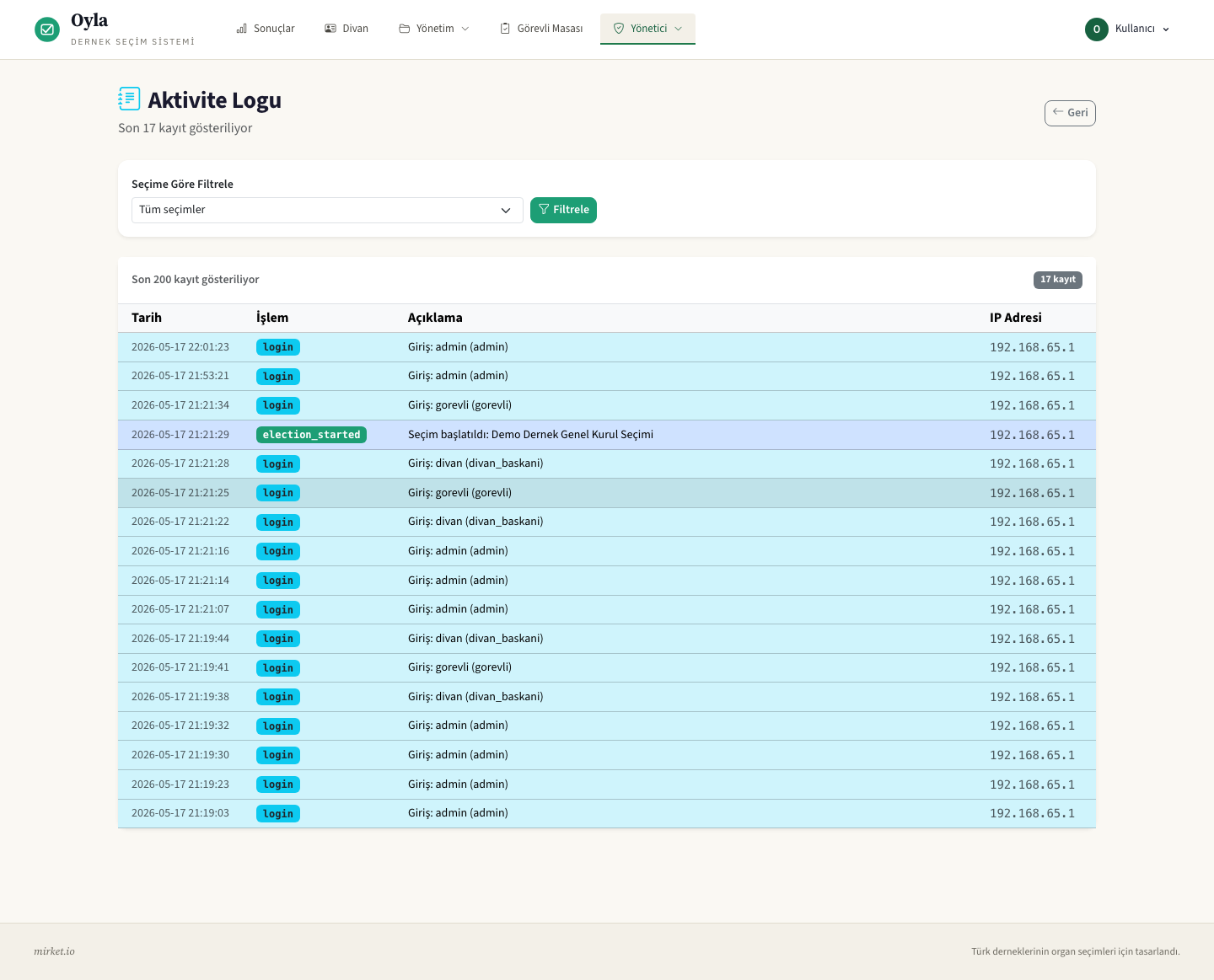This screenshot has height=980, width=1214.
Task: Click the green user avatar circle
Action: point(1097,29)
